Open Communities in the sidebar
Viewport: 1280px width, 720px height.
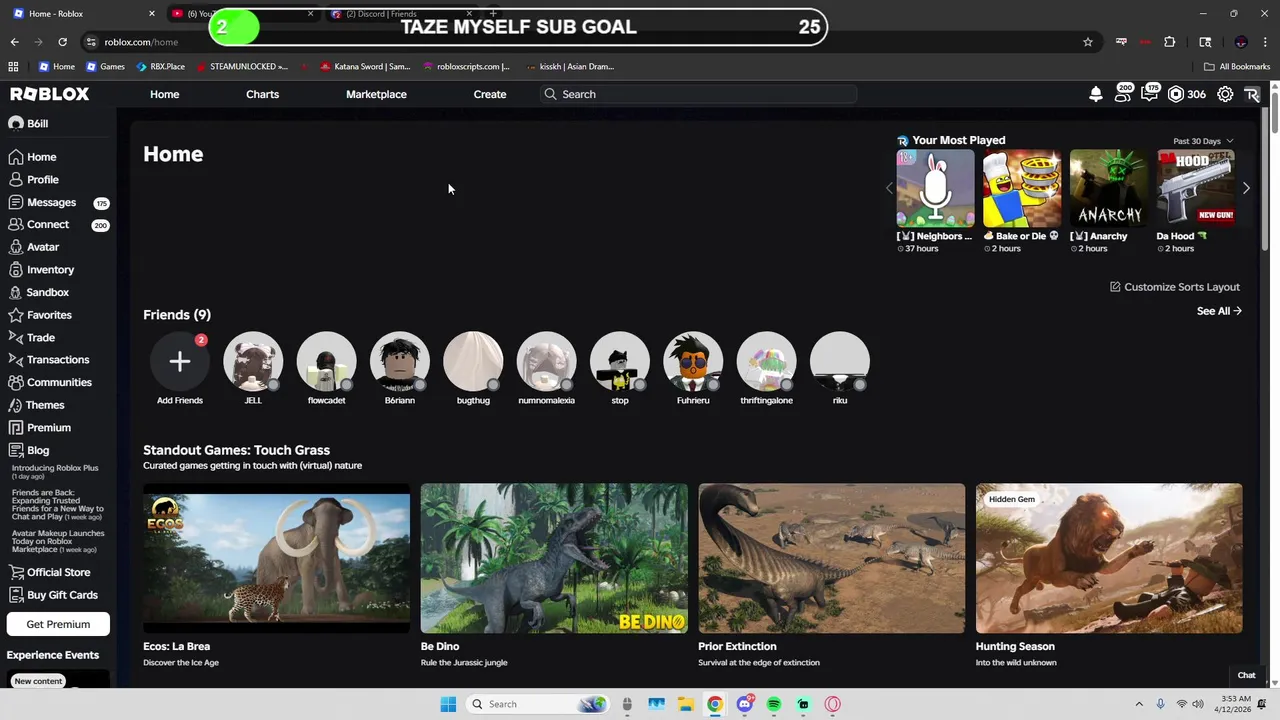tap(59, 383)
